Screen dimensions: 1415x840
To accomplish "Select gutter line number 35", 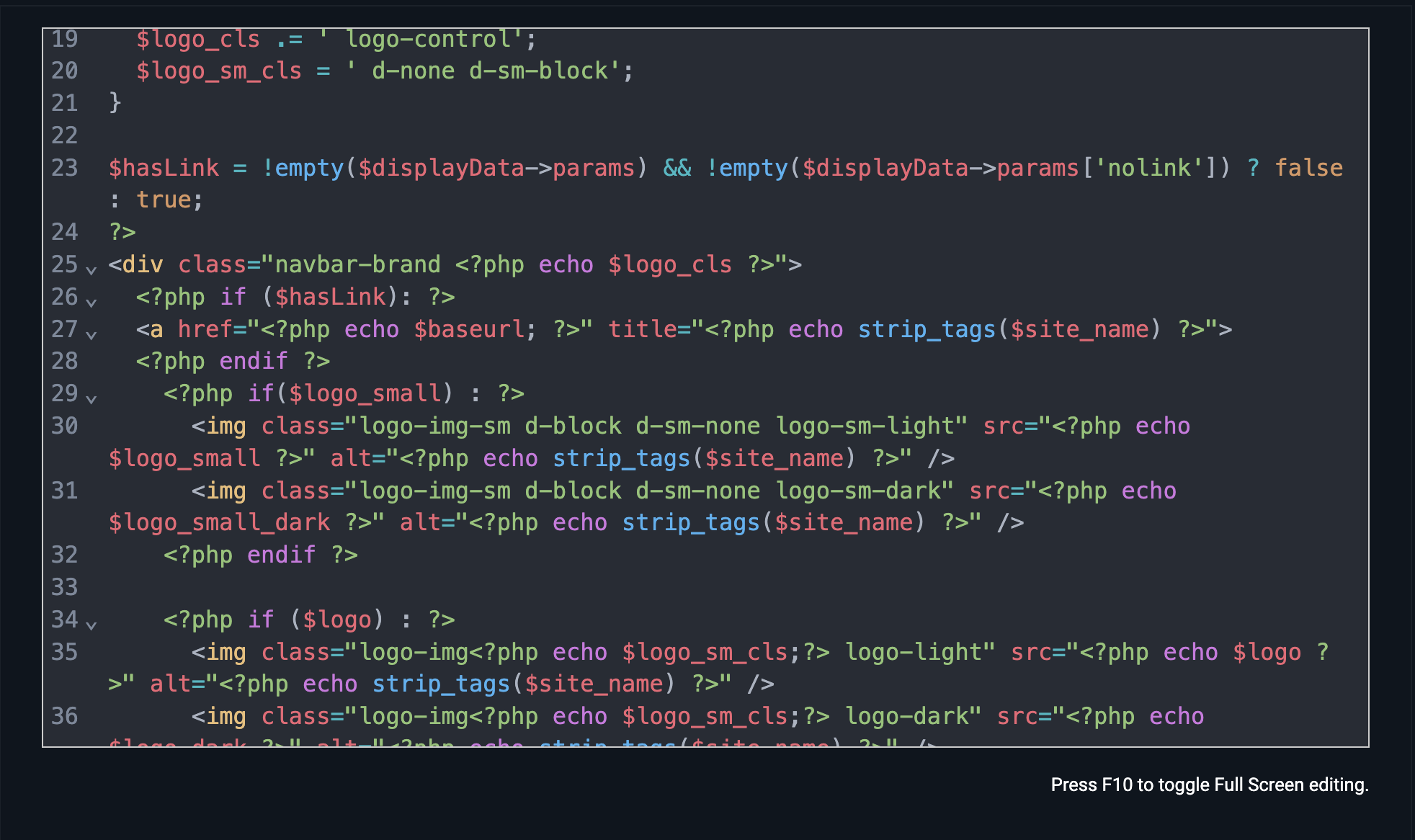I will (x=65, y=652).
